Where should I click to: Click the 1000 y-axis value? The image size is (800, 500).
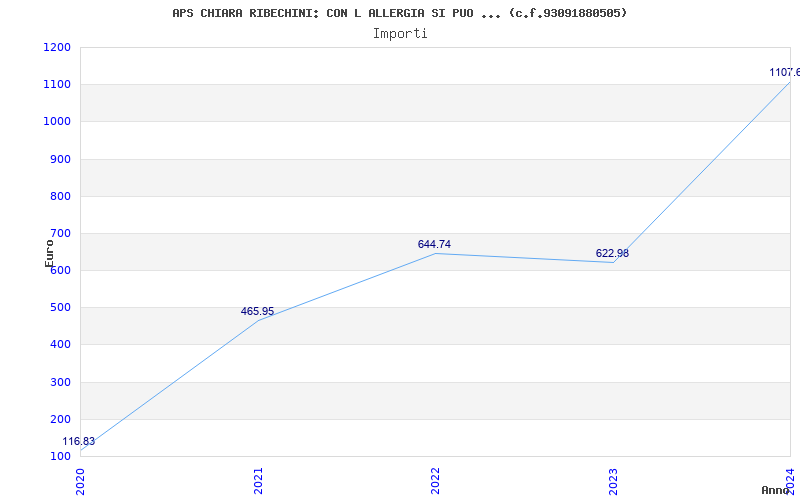(57, 121)
